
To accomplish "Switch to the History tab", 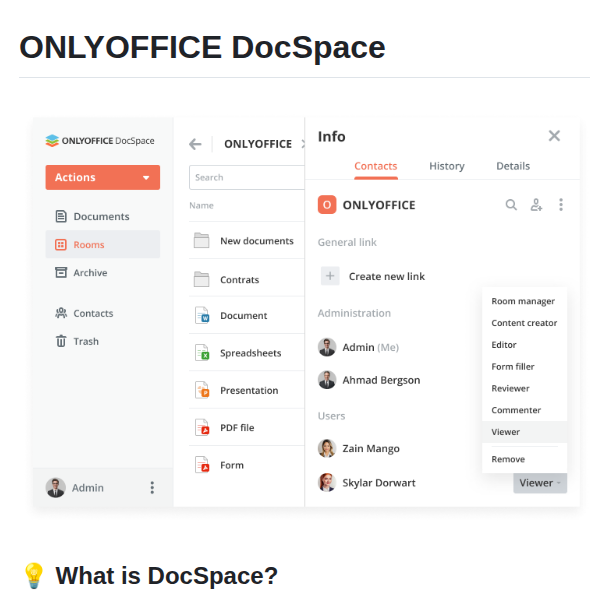I will (x=447, y=166).
